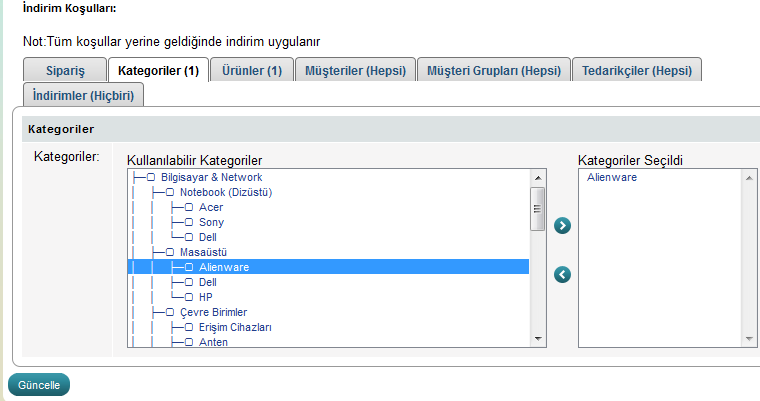Select Alienware in Kategoriler Seçildi list

(612, 177)
